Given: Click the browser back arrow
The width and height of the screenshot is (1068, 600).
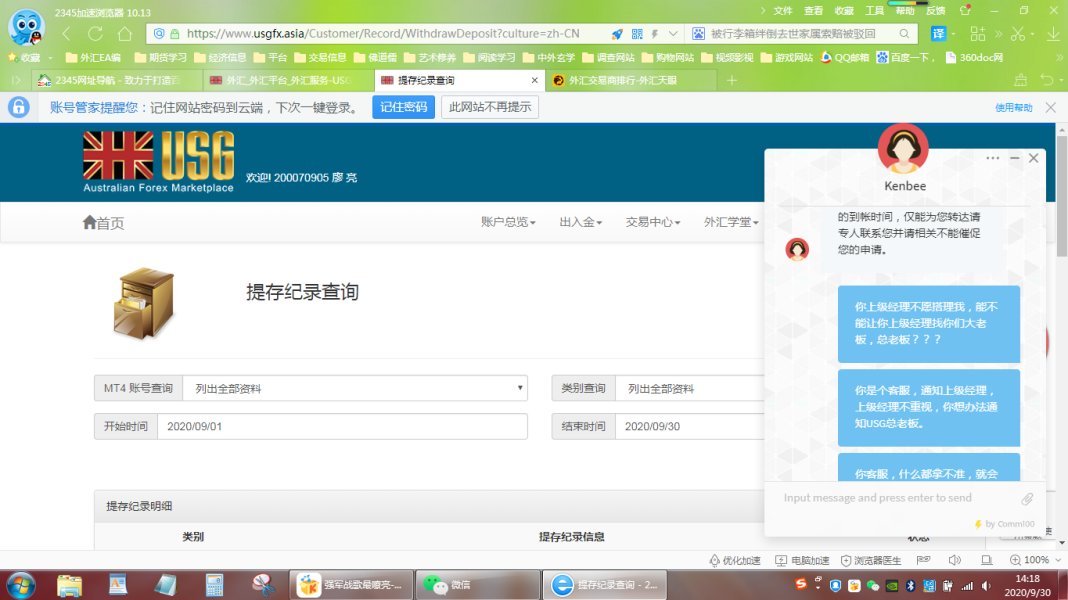Looking at the screenshot, I should 66,33.
